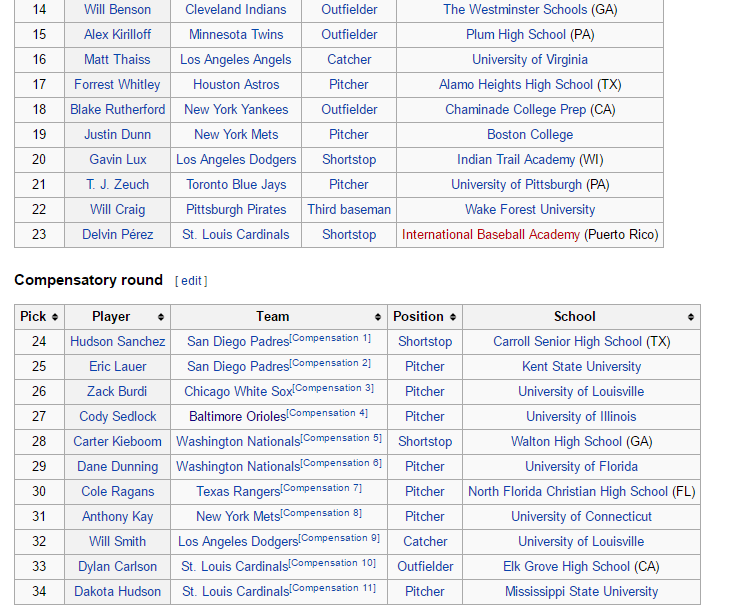Visit Kent State University page
Screen dimensions: 739x610
[581, 367]
